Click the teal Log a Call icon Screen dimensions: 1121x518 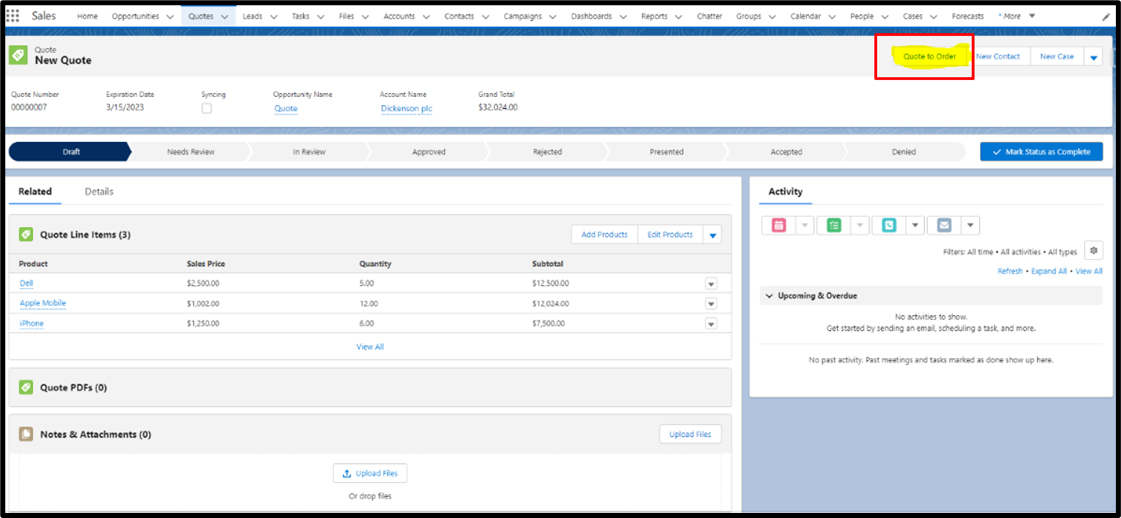(889, 226)
